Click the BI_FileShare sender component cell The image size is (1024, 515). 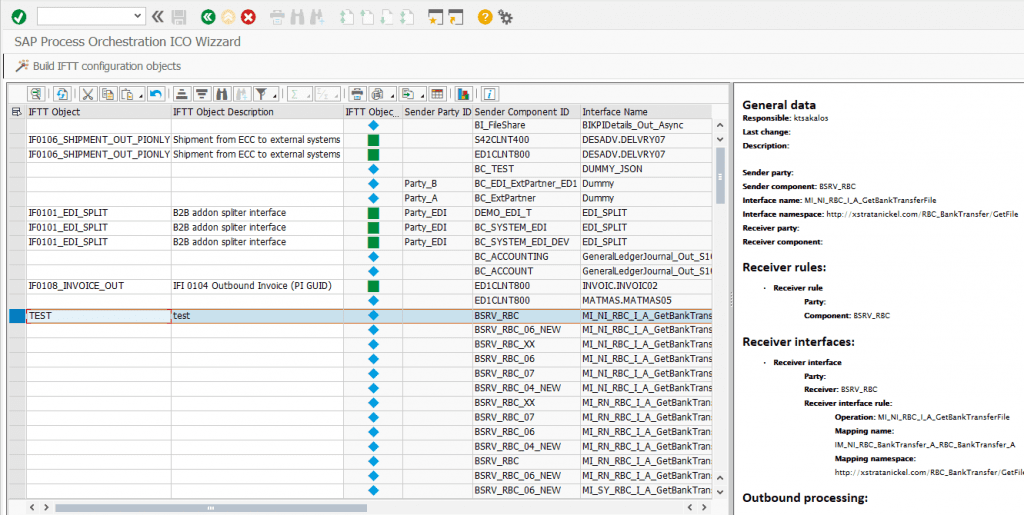pos(526,125)
